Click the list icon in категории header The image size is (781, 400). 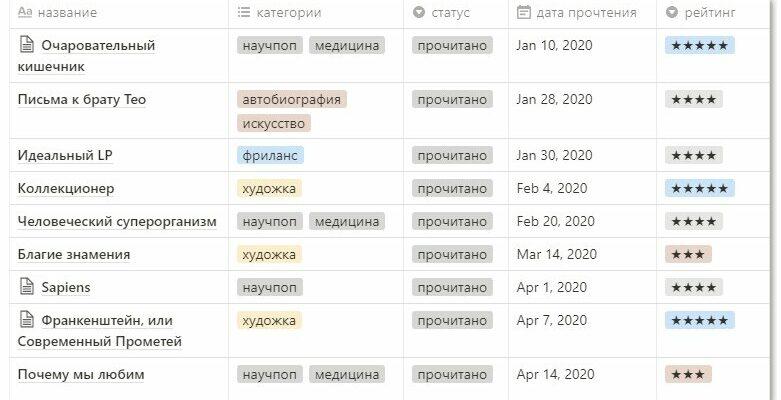pos(244,12)
